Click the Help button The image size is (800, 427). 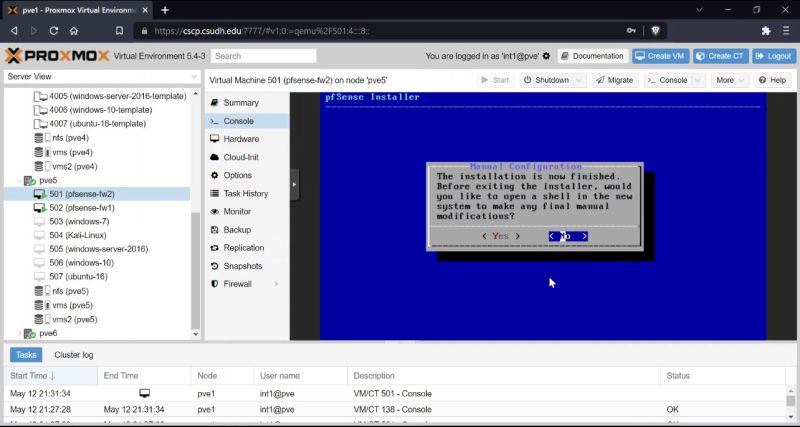pyautogui.click(x=772, y=80)
